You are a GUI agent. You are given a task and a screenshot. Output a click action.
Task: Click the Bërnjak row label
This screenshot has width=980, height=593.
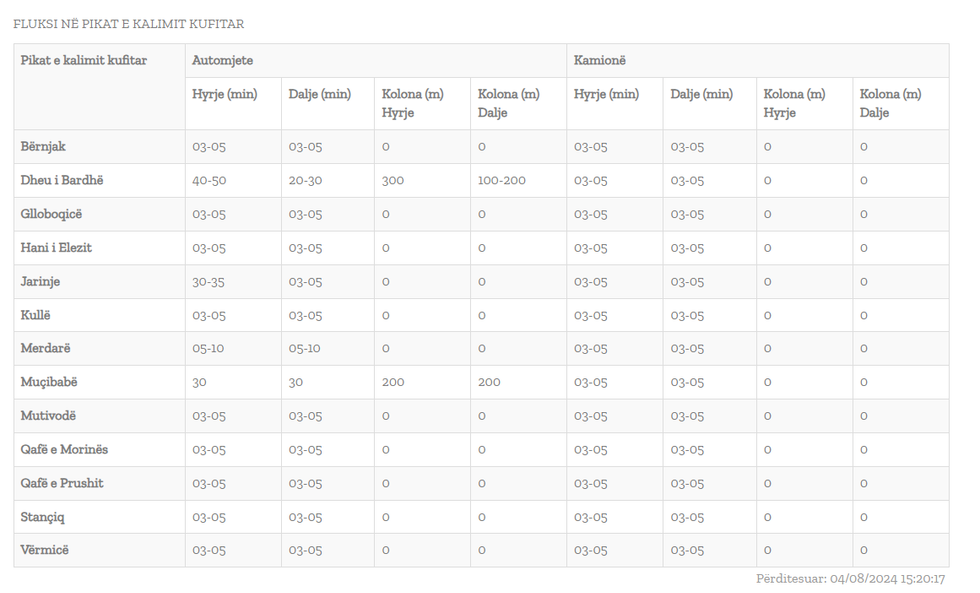(43, 147)
